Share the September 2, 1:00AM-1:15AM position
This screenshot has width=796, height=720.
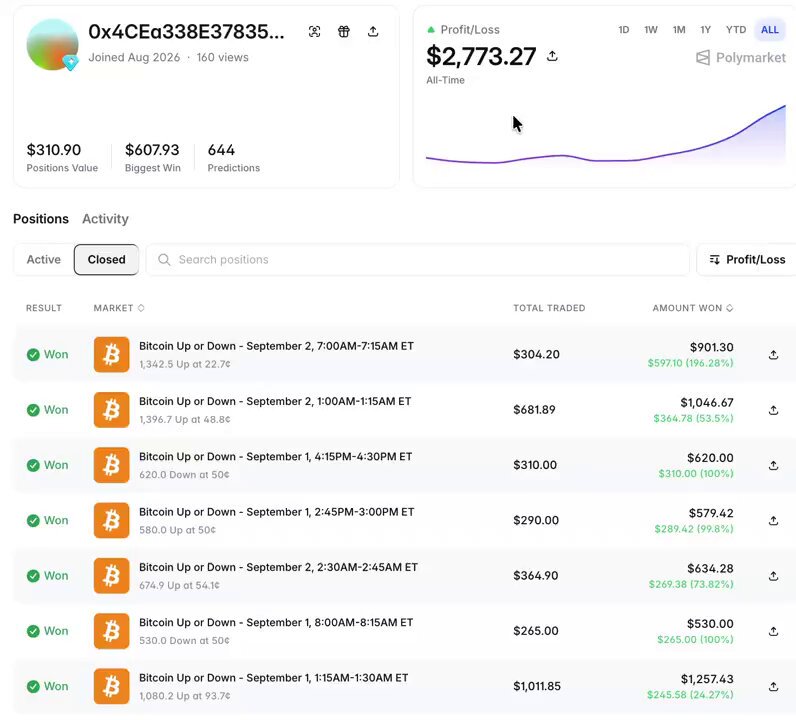pyautogui.click(x=773, y=410)
